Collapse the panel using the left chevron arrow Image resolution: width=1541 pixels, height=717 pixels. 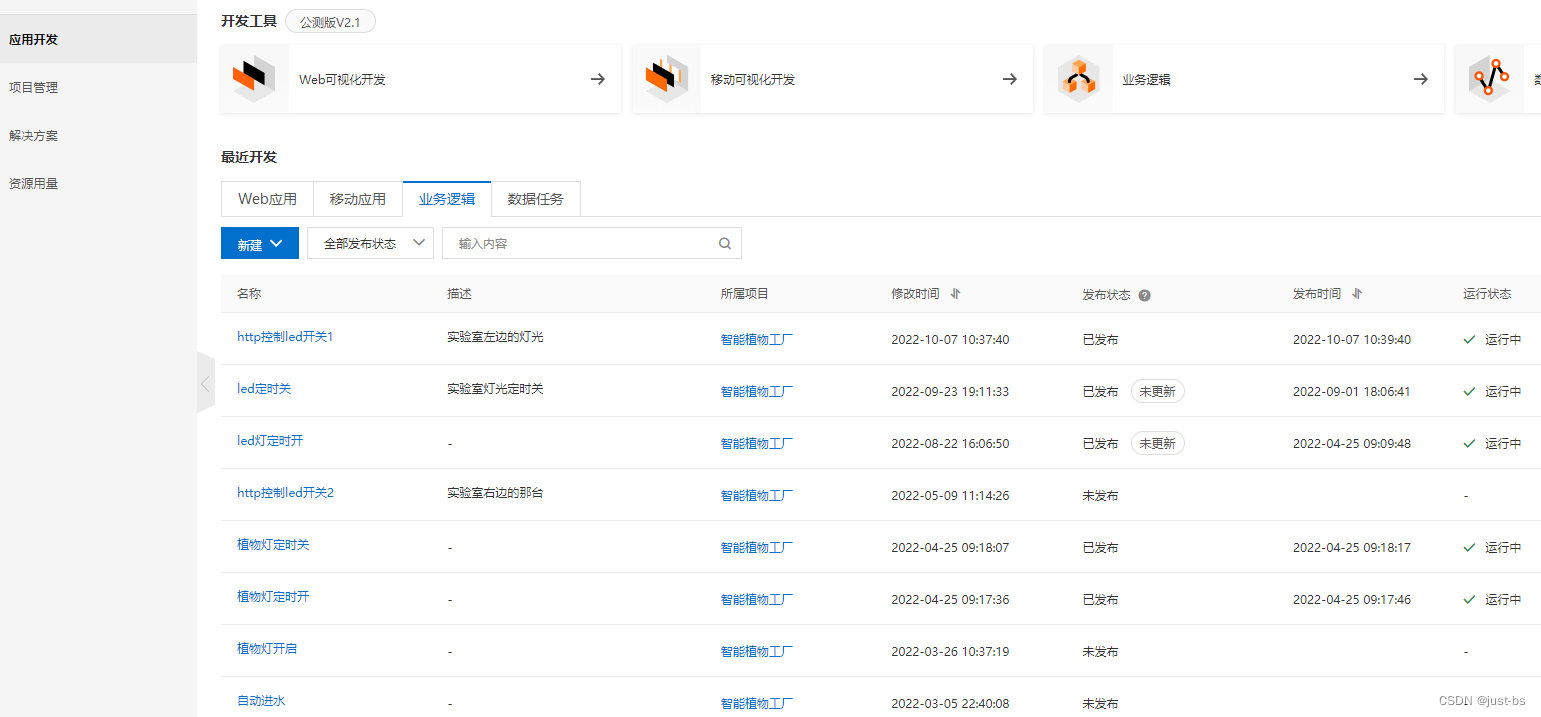click(x=205, y=384)
